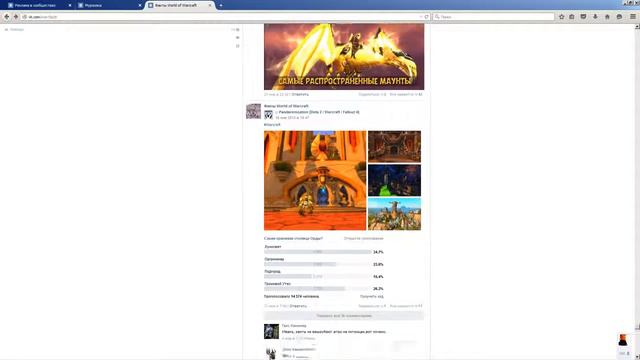Open the Pandaren reposted source link
Screen dimensions: 640x360
pyautogui.click(x=319, y=112)
